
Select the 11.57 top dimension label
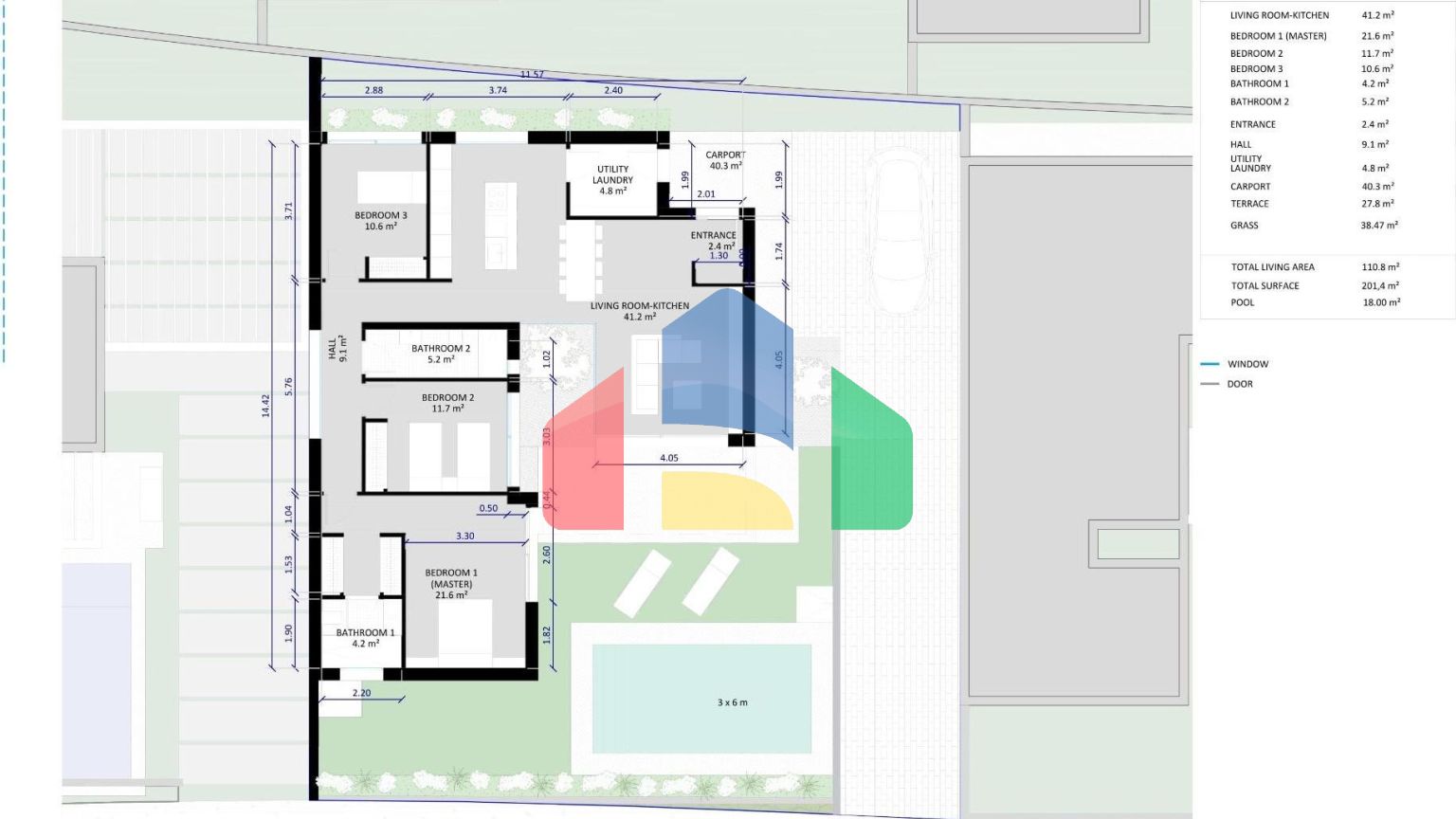click(x=532, y=74)
